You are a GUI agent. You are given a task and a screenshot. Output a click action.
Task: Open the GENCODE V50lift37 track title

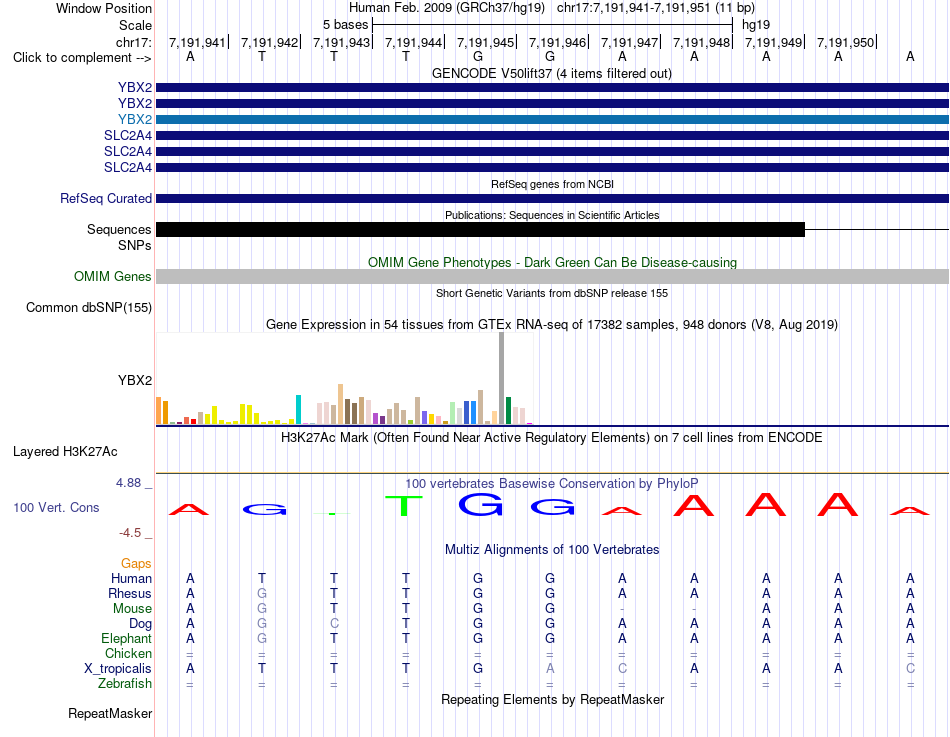click(551, 73)
